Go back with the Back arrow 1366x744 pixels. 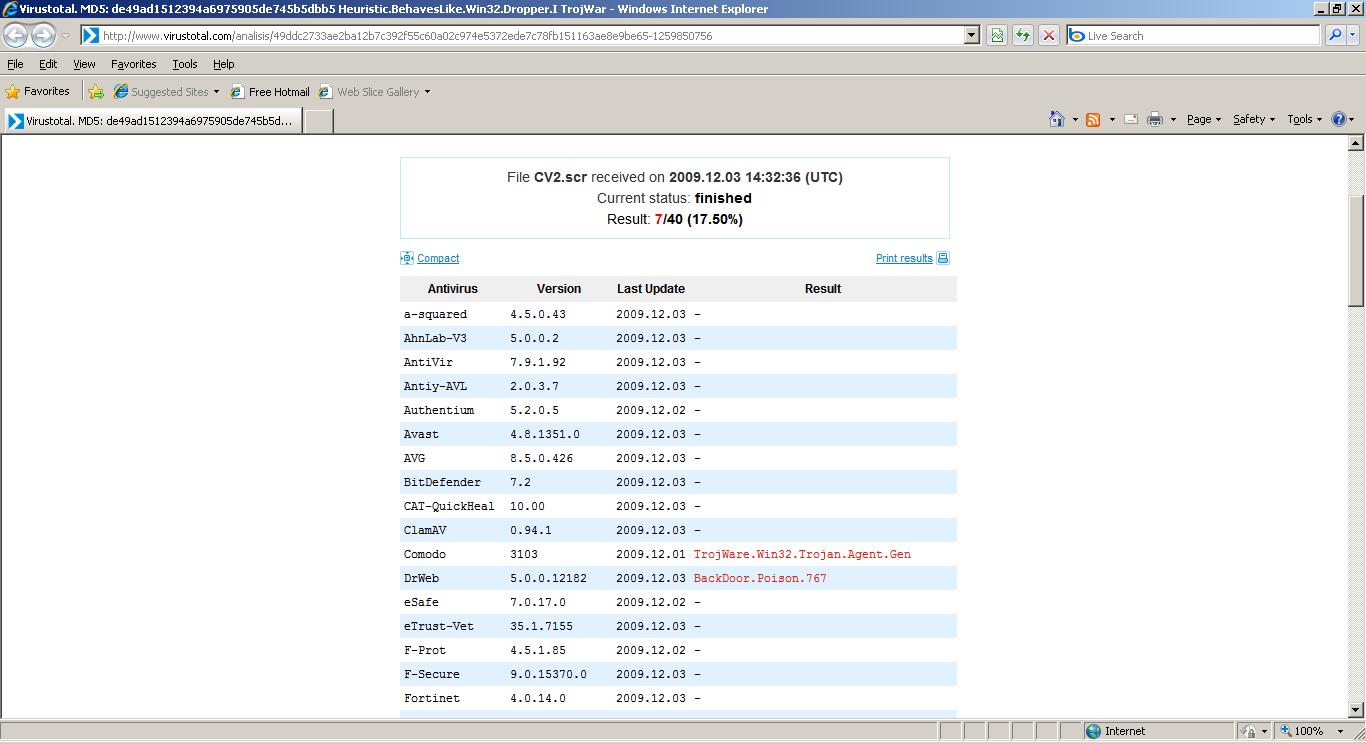[x=16, y=35]
